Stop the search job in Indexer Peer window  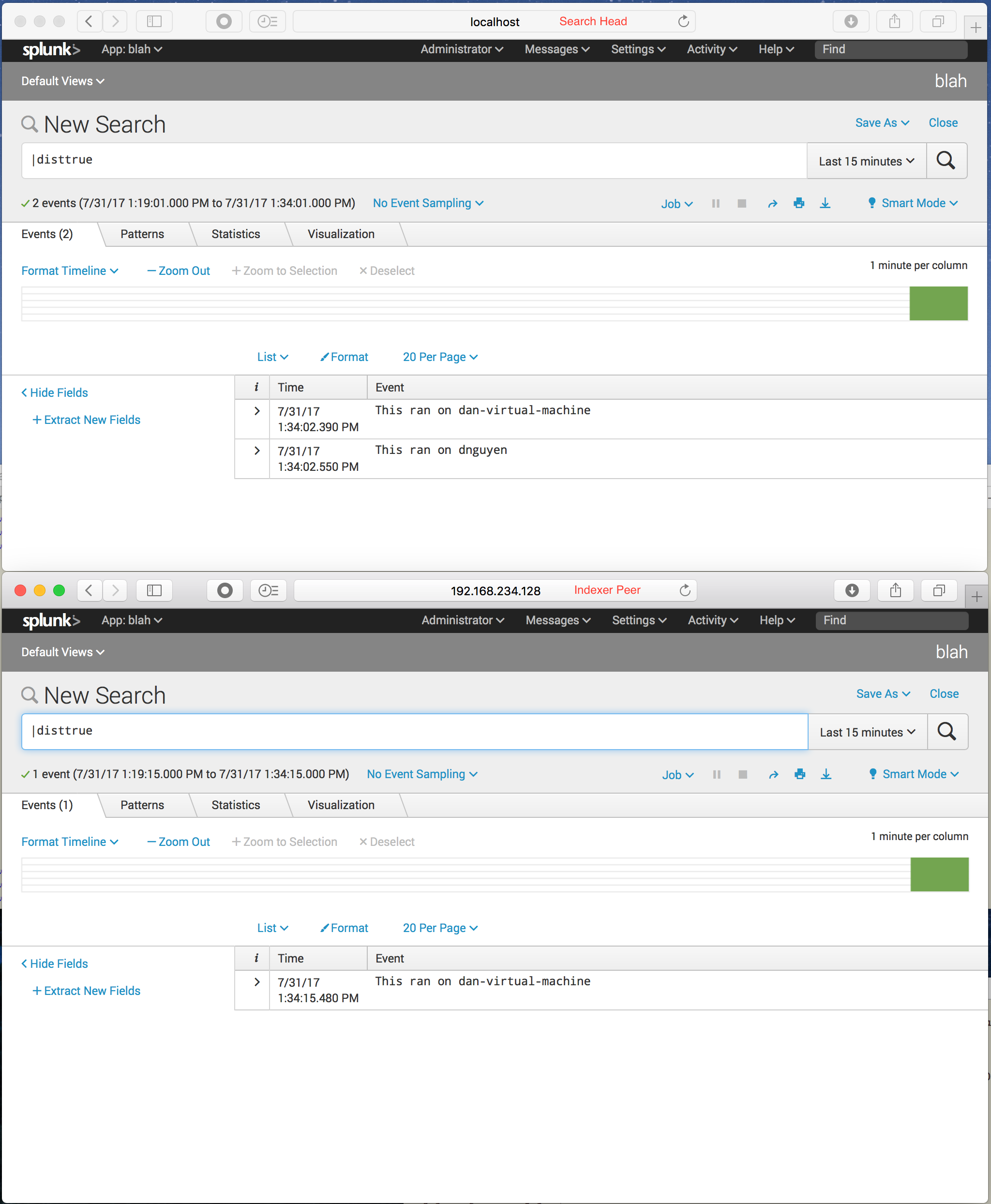742,774
